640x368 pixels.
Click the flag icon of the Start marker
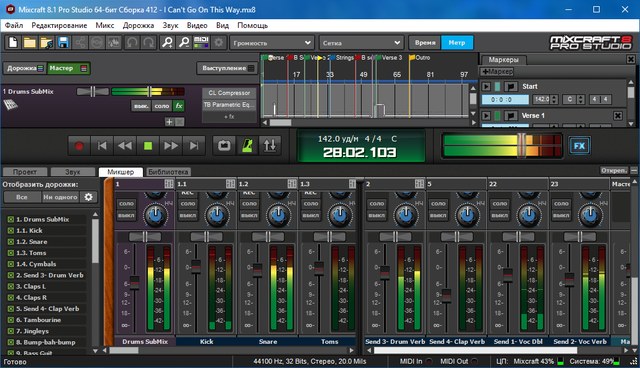[510, 86]
